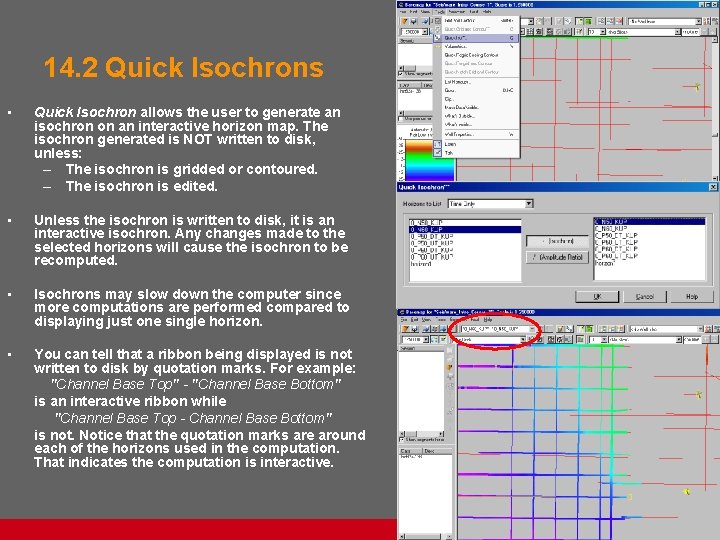Expand dropdown below the circled horizon box
The image size is (720, 540).
(x=523, y=340)
